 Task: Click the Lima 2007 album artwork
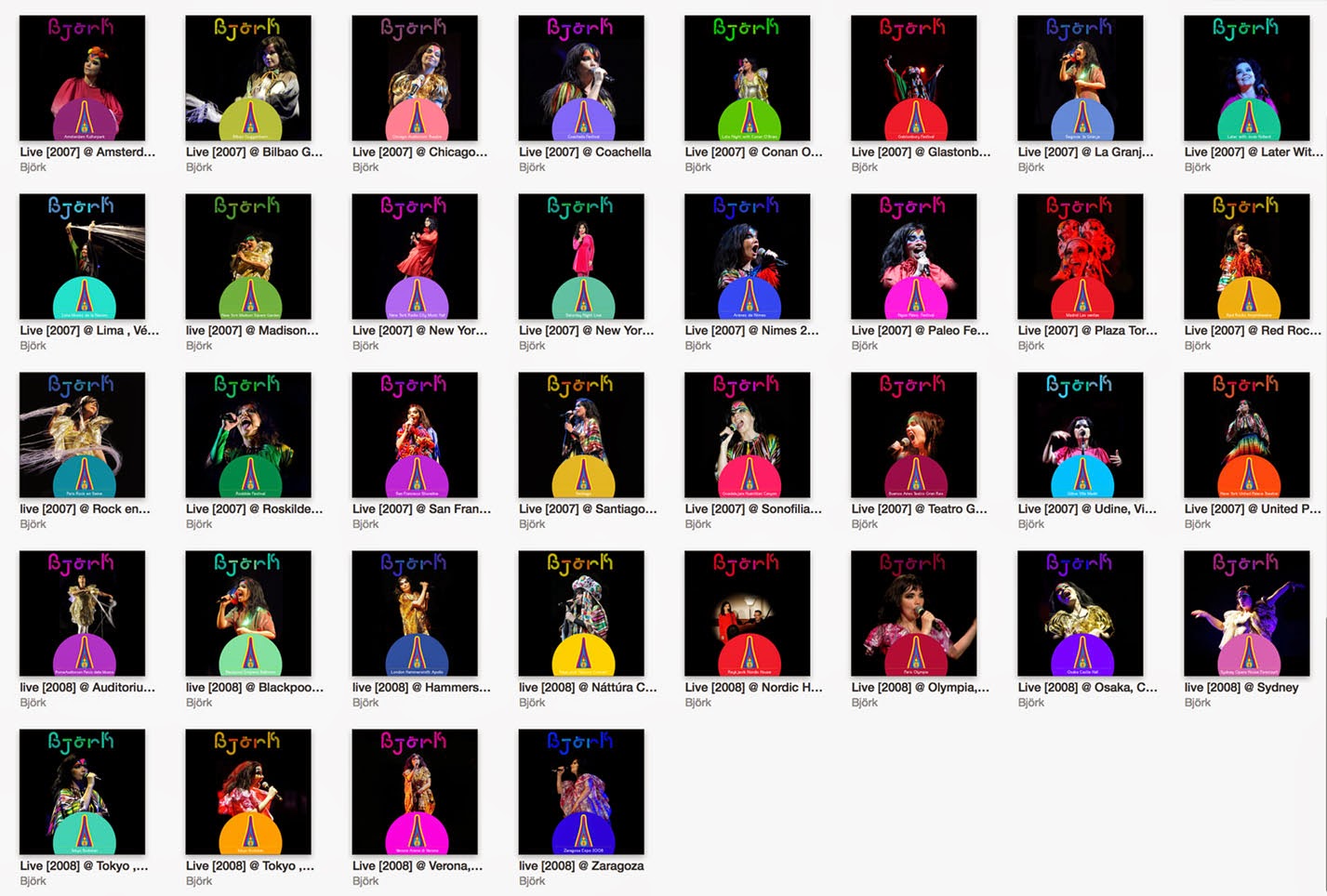coord(82,257)
